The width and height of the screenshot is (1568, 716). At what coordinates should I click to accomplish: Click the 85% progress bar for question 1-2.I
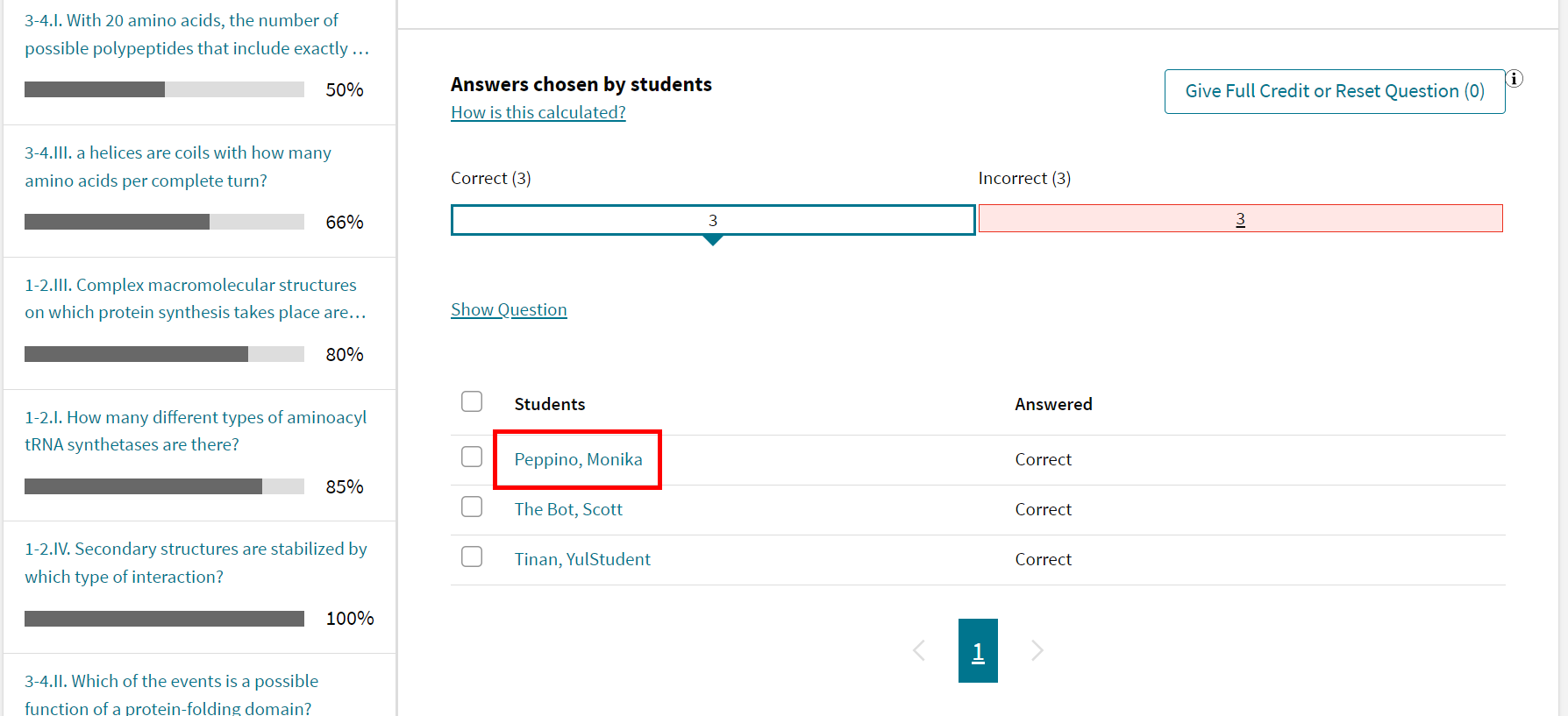pyautogui.click(x=164, y=486)
